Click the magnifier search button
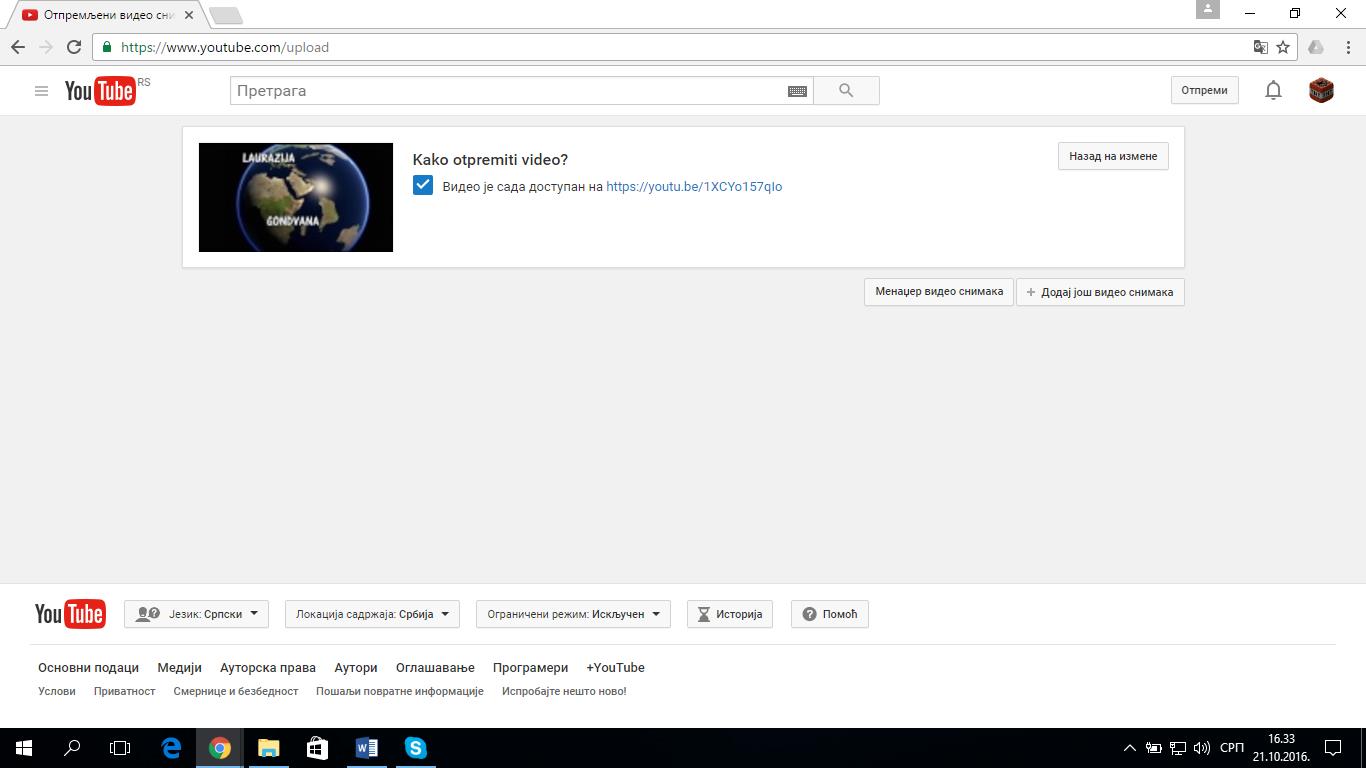The image size is (1366, 768). (846, 91)
